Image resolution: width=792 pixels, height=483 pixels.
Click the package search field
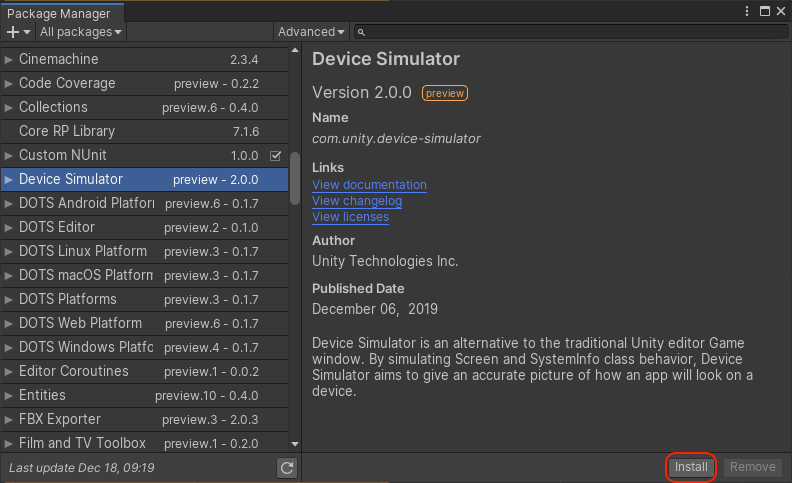pos(571,32)
